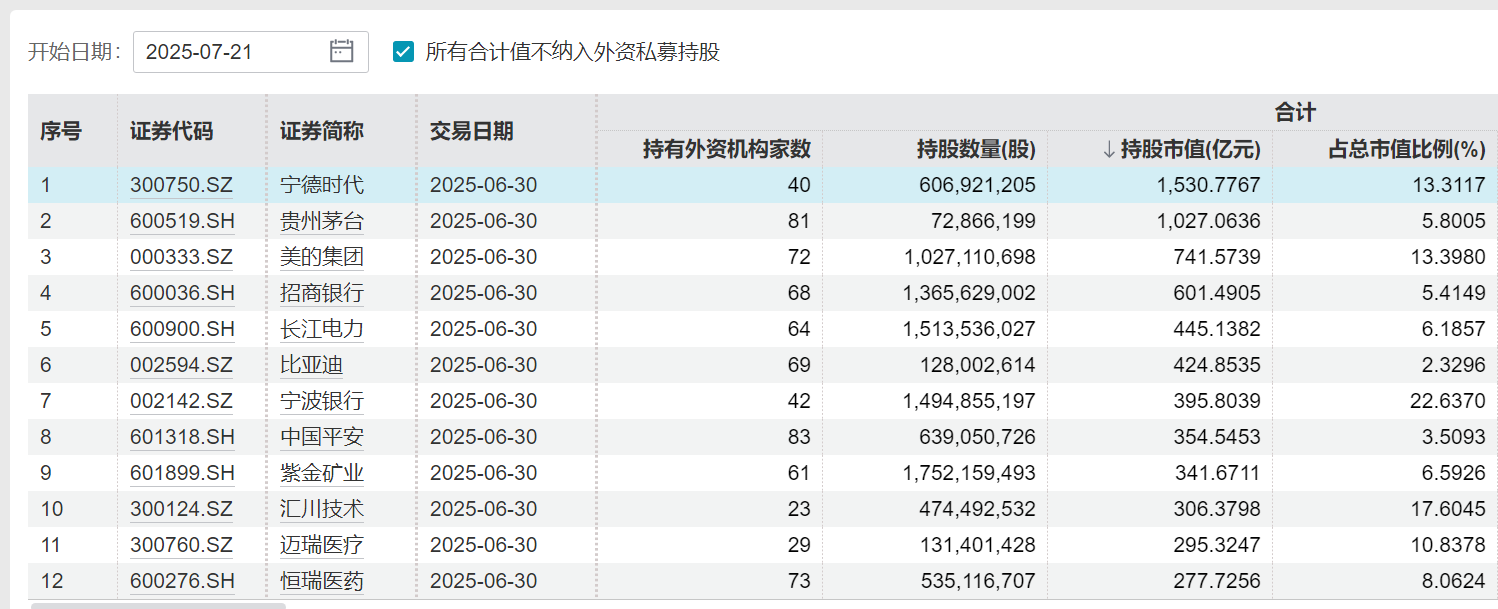Sort by 持股市值(亿元) column header
The image size is (1498, 609).
1190,150
